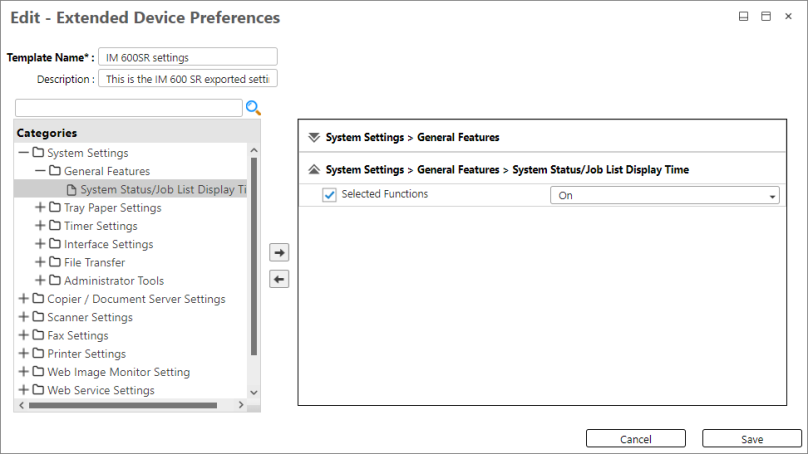Click the System Settings folder icon

pos(38,153)
